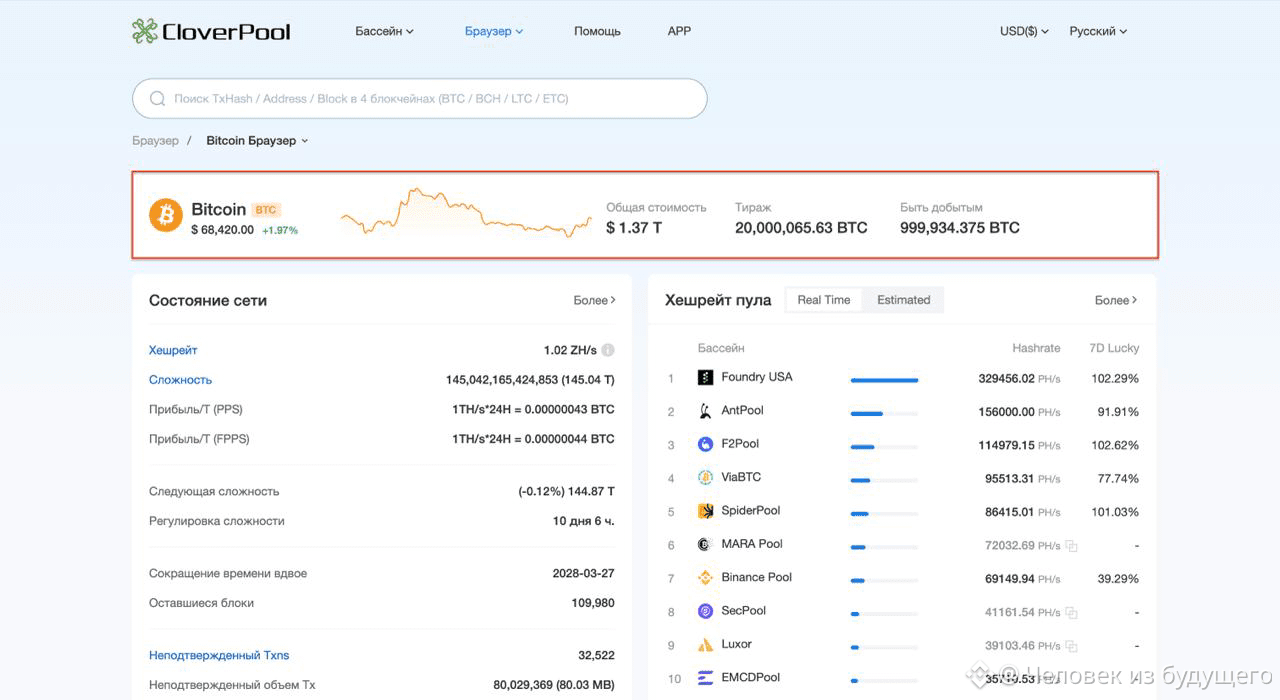Open the Помощь menu item
Viewport: 1280px width, 700px height.
597,31
